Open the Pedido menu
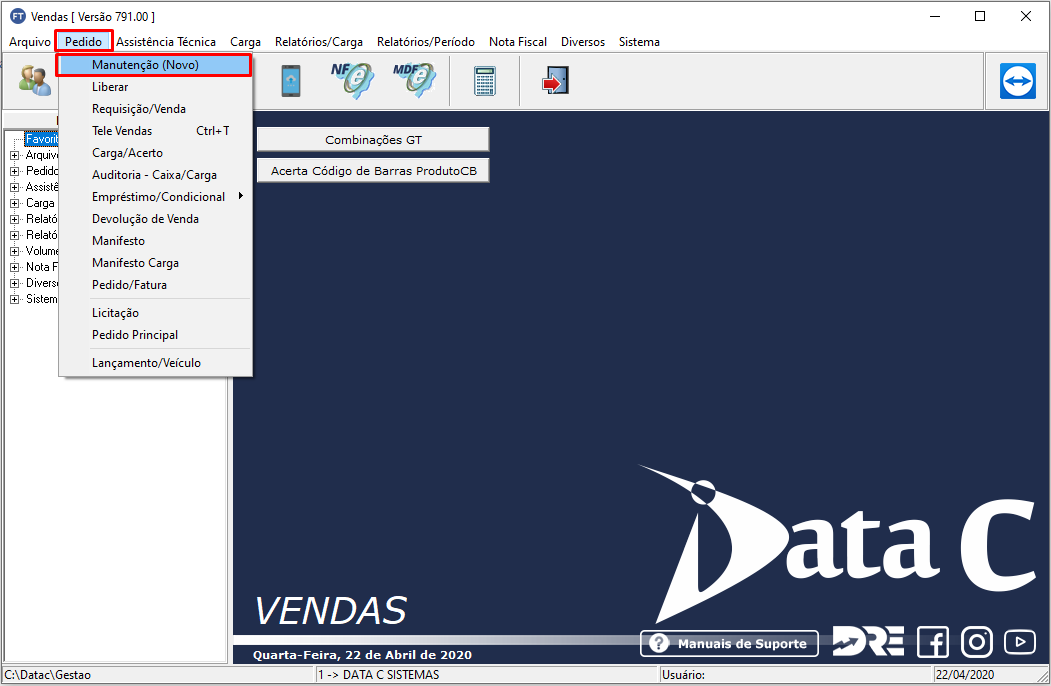The height and width of the screenshot is (686, 1051). (84, 42)
